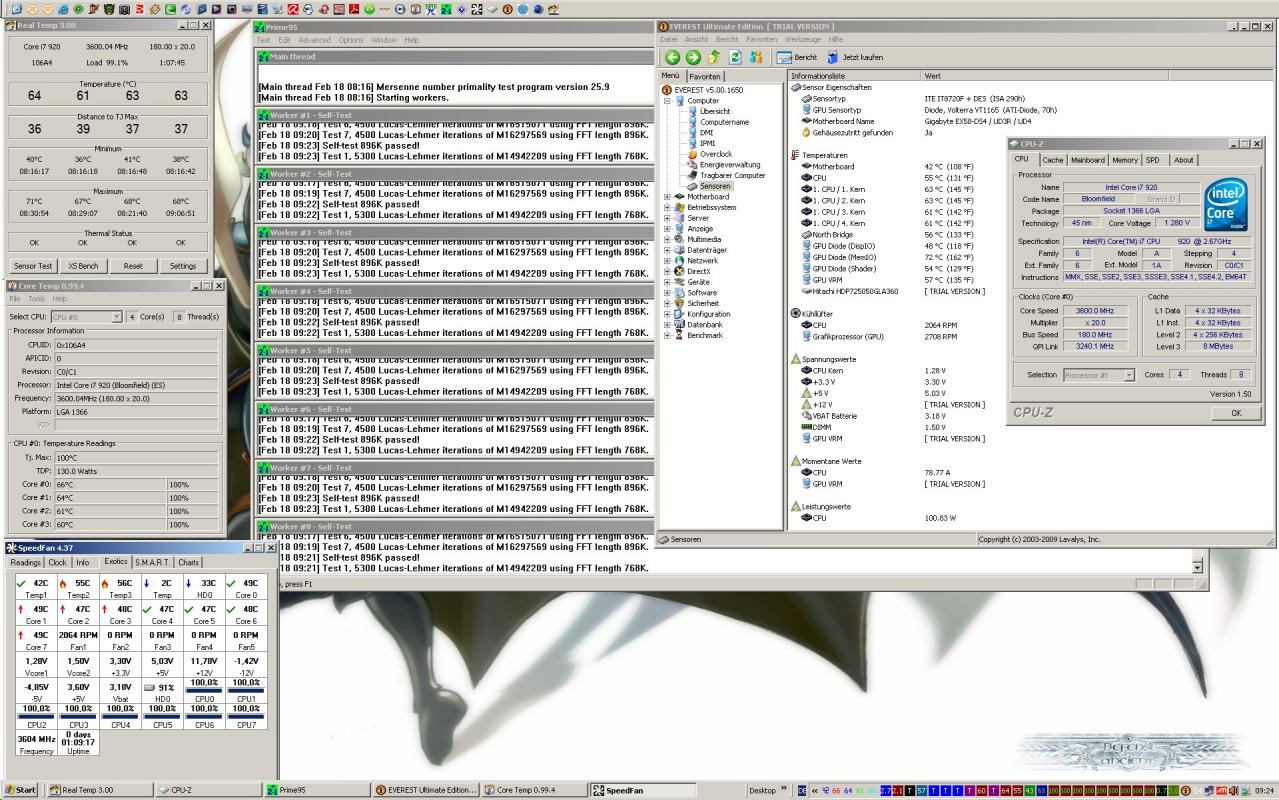Switch to Favoriten tab in EVEREST
1279x800 pixels.
[x=705, y=76]
